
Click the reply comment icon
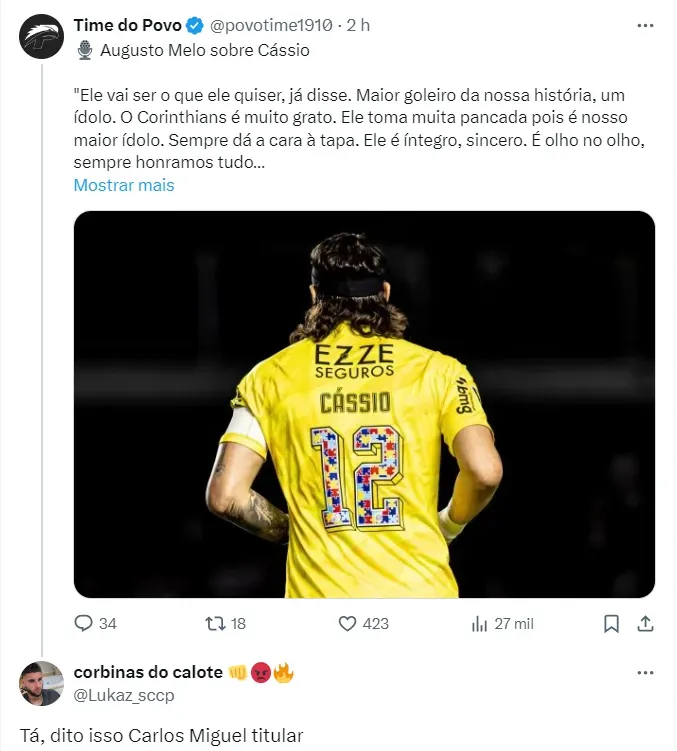[84, 623]
